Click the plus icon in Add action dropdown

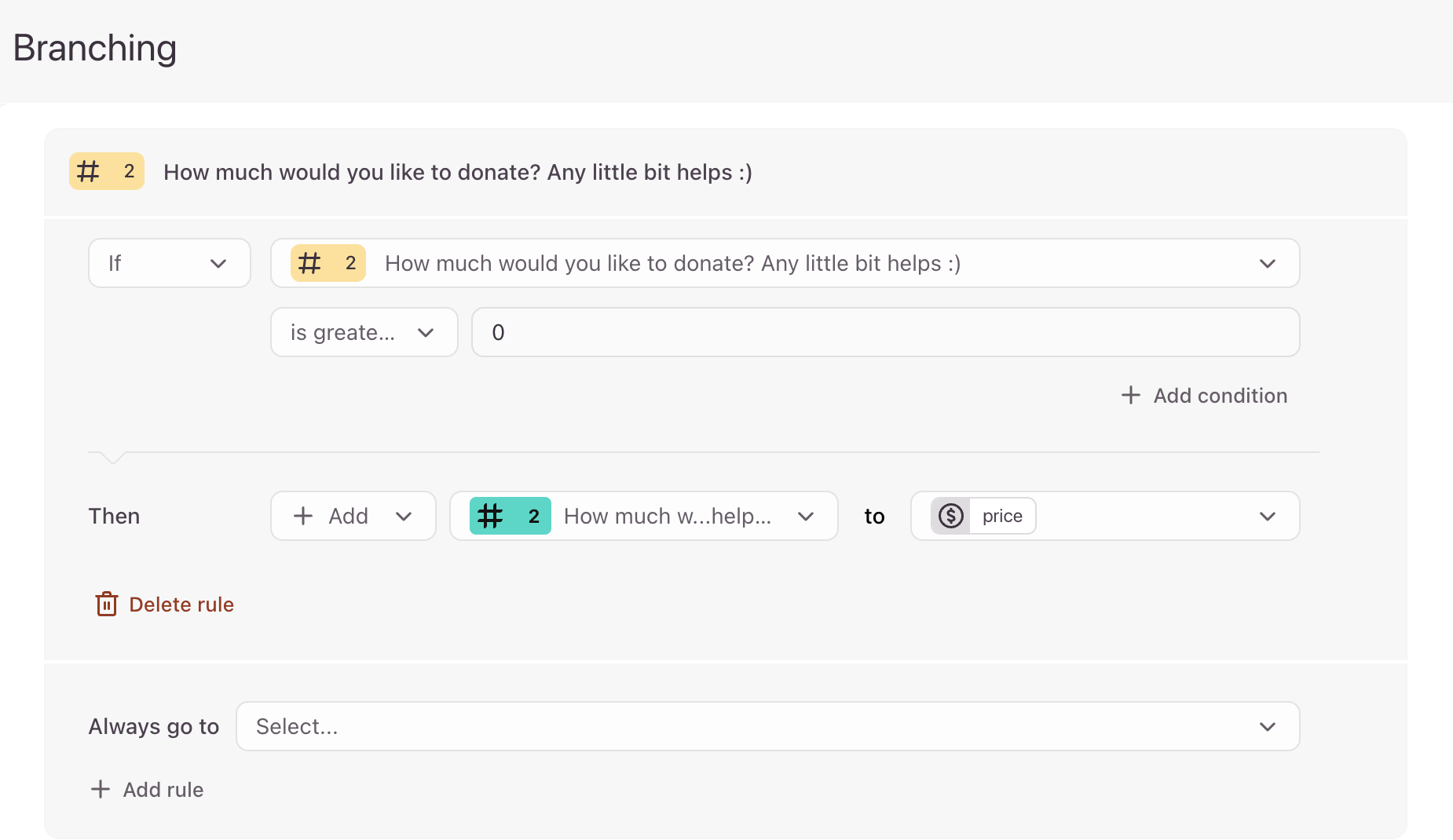pyautogui.click(x=303, y=516)
